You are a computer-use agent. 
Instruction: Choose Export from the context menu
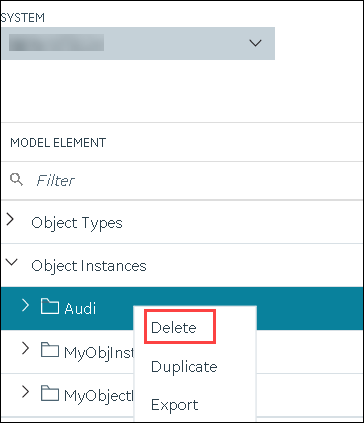pos(175,405)
